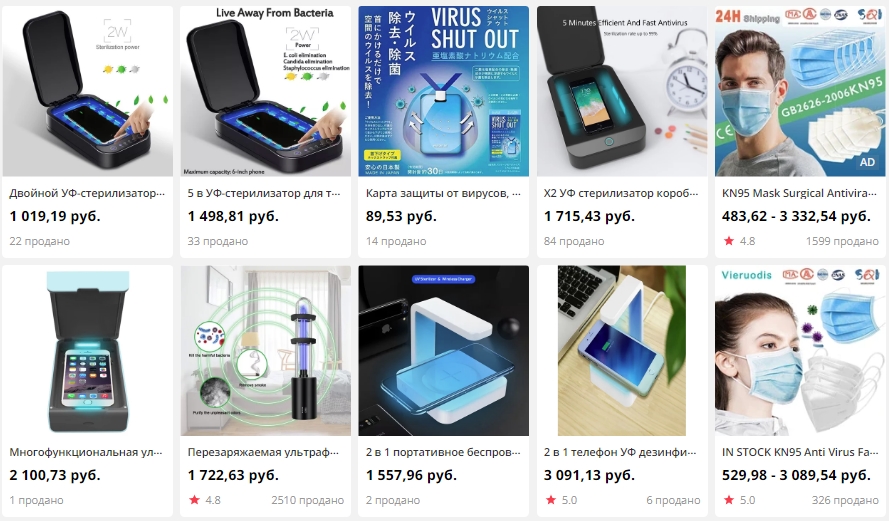The image size is (889, 521).
Task: Click the IN STOCK KN95 Anti Virus Fa... link
Action: [x=799, y=452]
